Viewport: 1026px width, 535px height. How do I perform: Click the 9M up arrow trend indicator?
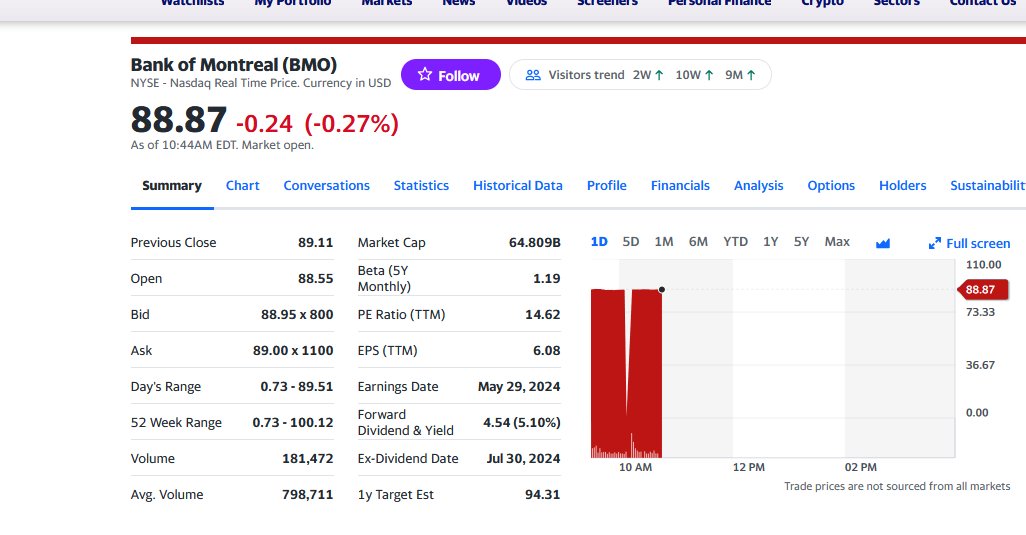[x=751, y=75]
